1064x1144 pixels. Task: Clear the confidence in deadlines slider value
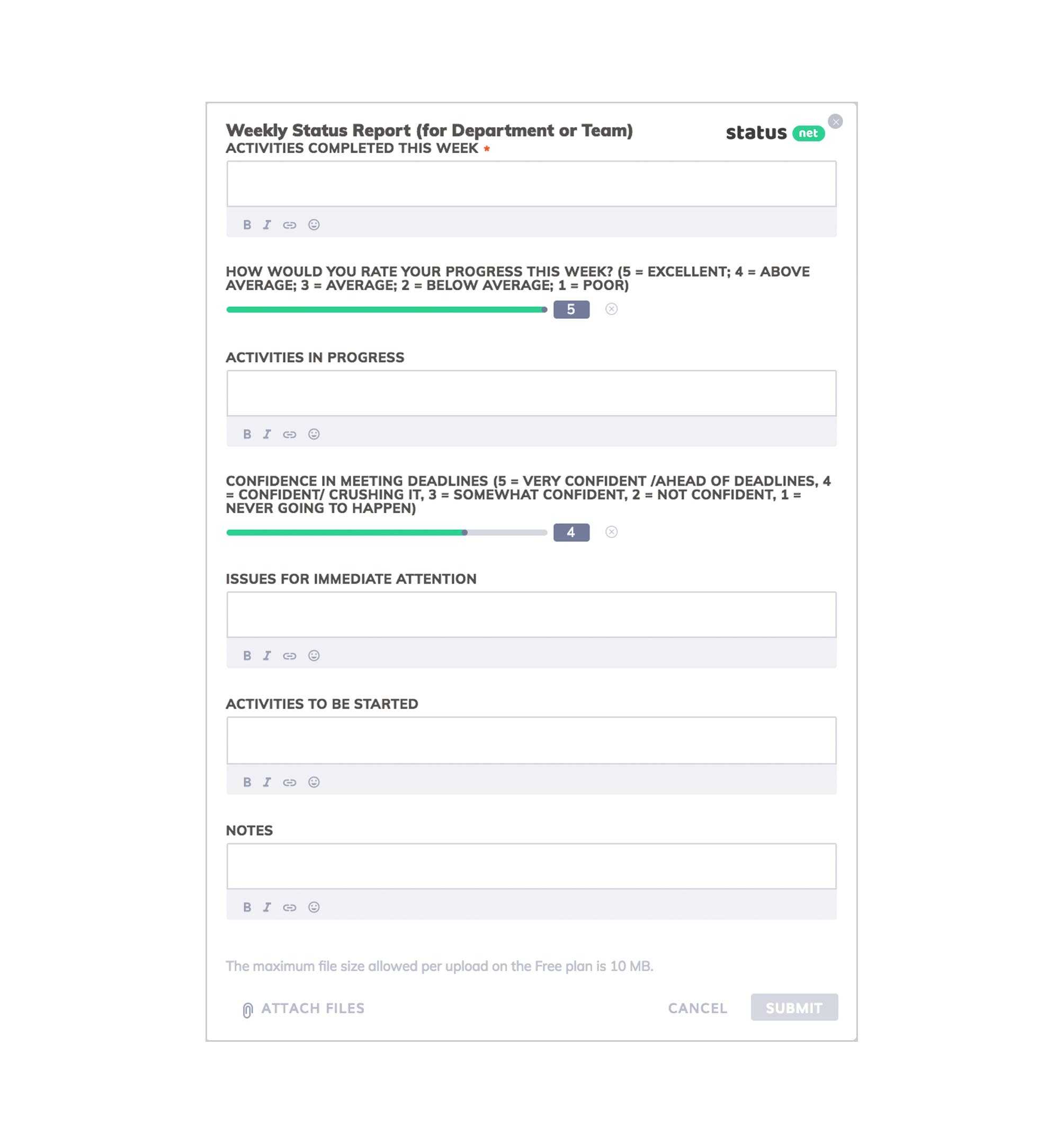[612, 531]
